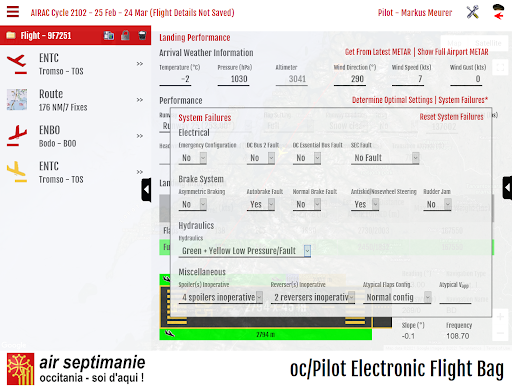Click the green 2794 m runway bar
The width and height of the screenshot is (512, 388).
[266, 334]
